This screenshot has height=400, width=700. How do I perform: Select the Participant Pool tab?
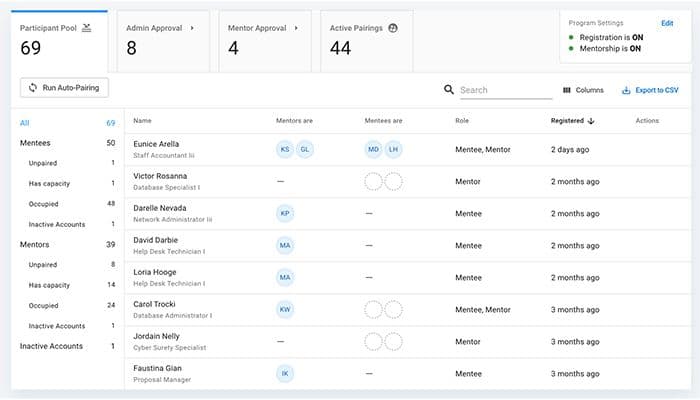pyautogui.click(x=59, y=41)
